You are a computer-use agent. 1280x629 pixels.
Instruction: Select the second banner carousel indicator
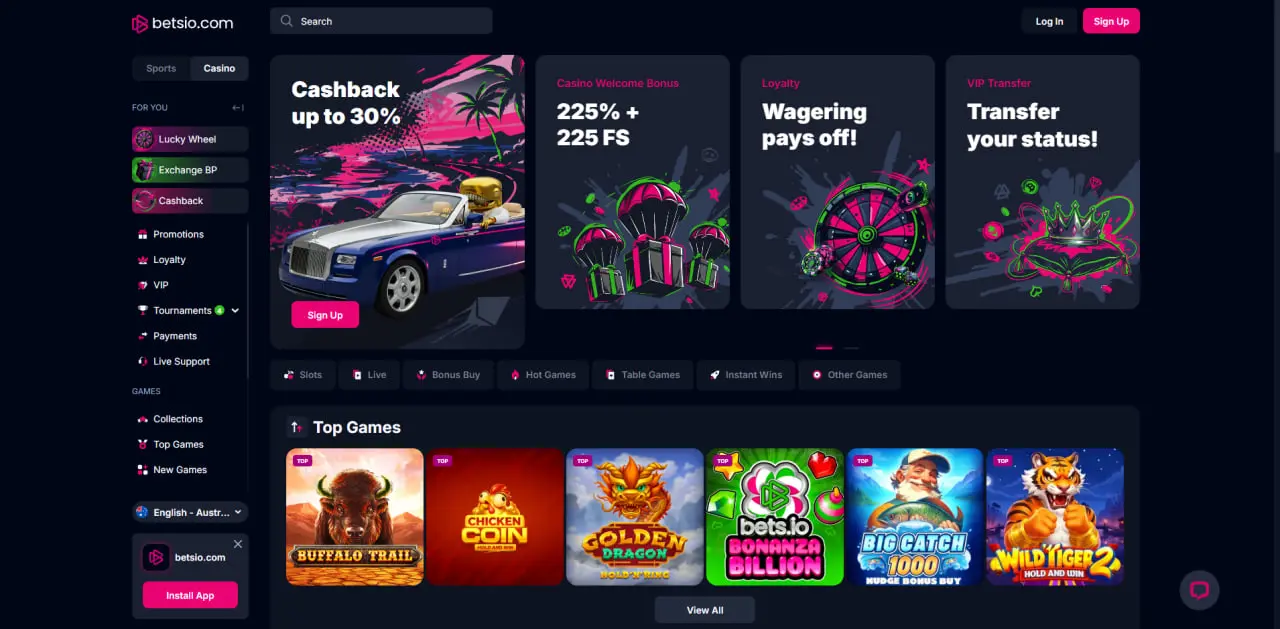(x=851, y=348)
